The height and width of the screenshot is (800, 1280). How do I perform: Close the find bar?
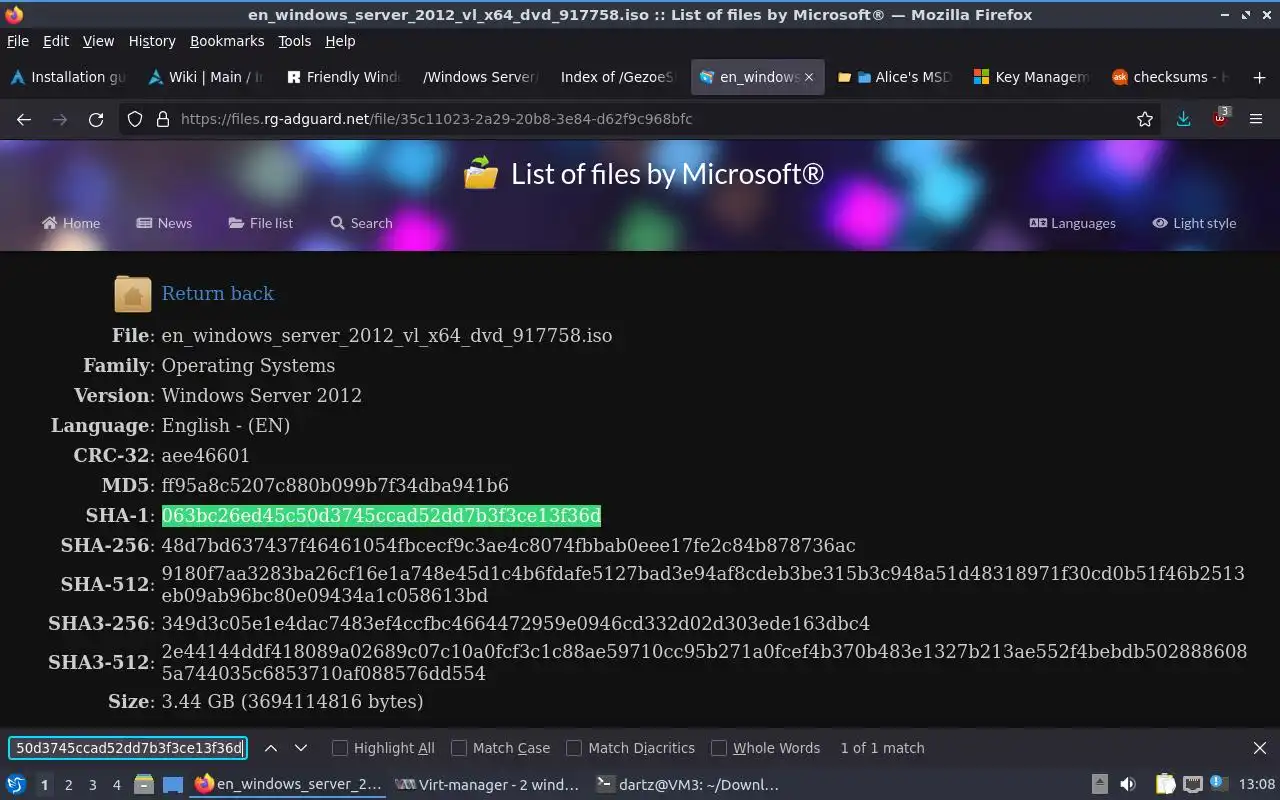[x=1260, y=748]
